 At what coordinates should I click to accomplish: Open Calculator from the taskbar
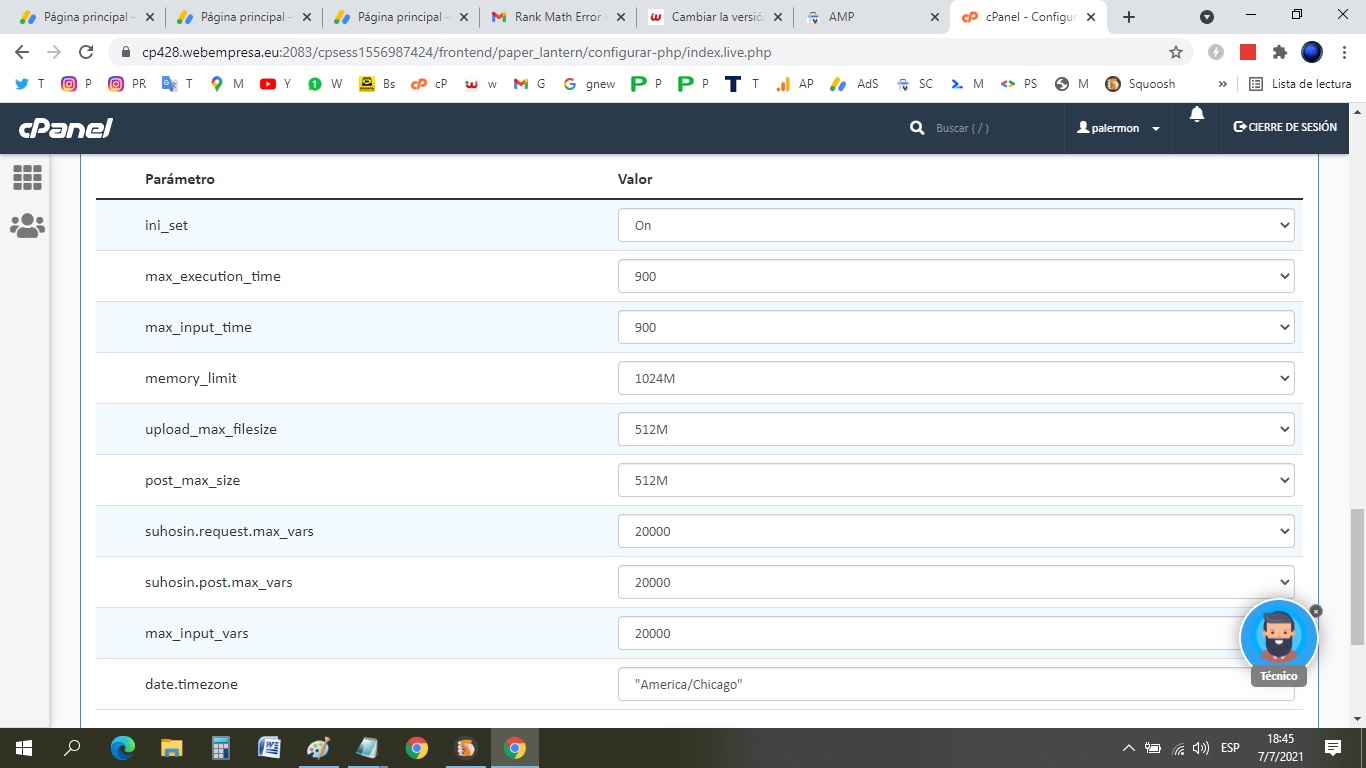tap(221, 748)
